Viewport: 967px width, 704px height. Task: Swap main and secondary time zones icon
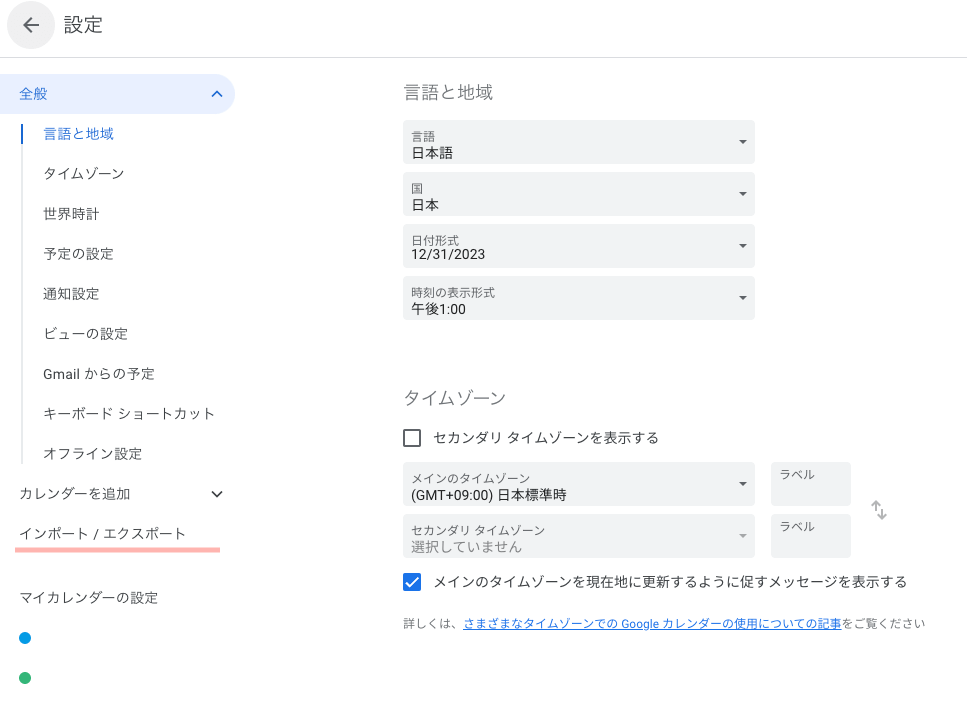879,510
